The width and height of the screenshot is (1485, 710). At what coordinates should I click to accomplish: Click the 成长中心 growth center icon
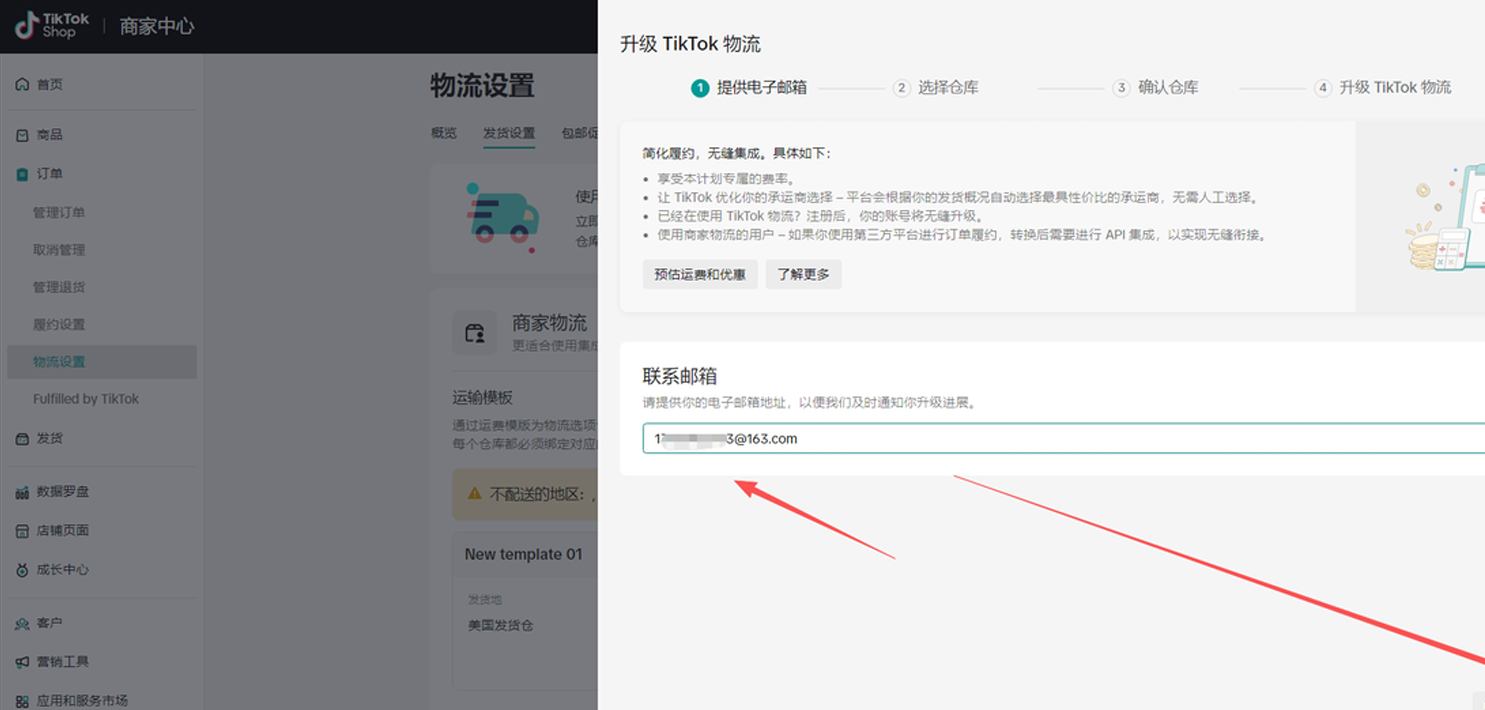(22, 570)
